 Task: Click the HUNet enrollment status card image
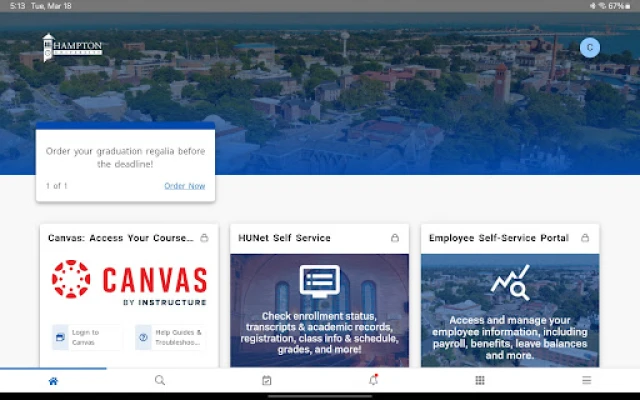coord(319,310)
